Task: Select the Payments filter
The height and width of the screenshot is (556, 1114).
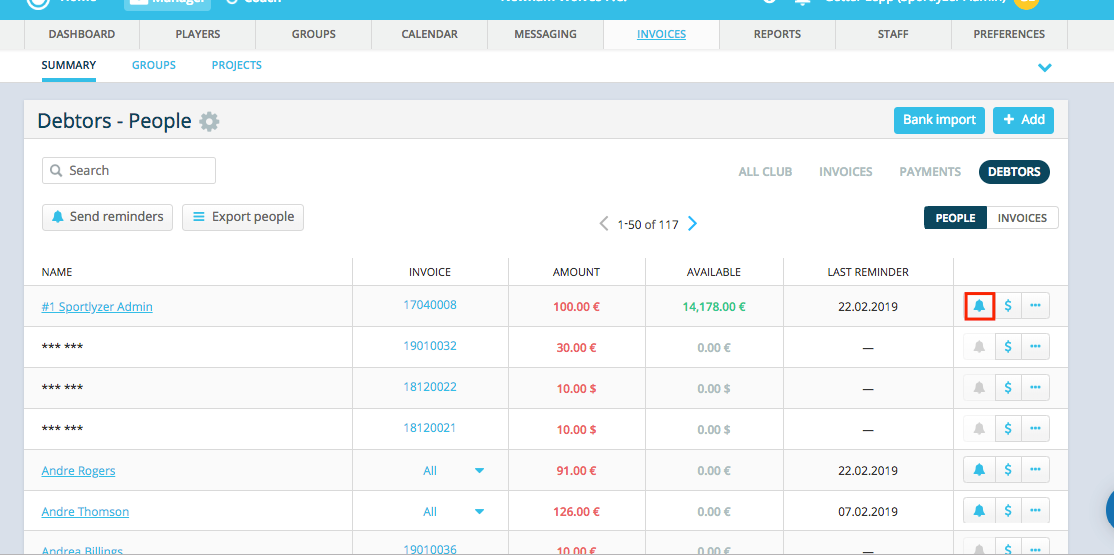Action: [930, 172]
